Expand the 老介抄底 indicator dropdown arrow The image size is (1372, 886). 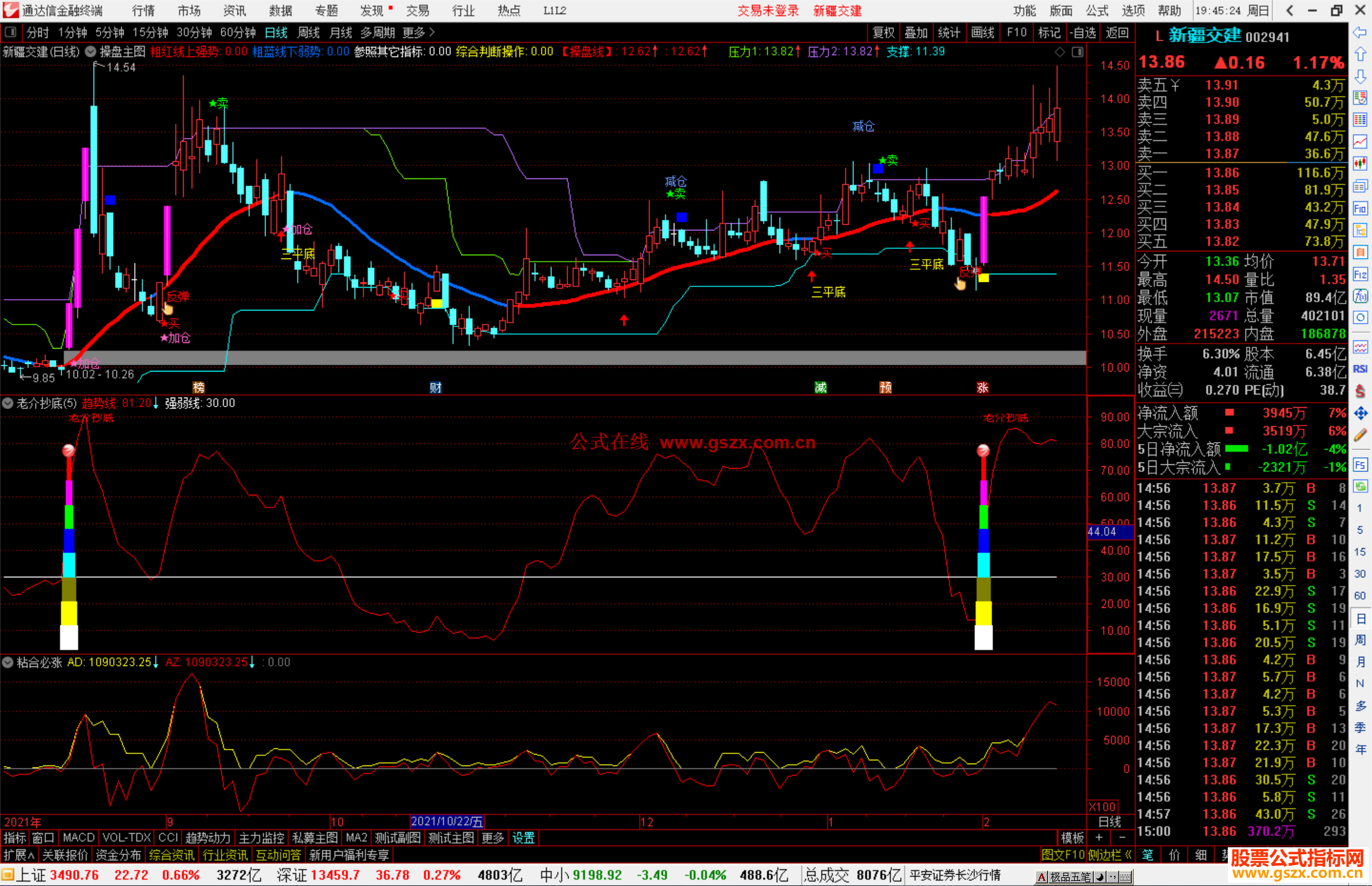click(8, 403)
